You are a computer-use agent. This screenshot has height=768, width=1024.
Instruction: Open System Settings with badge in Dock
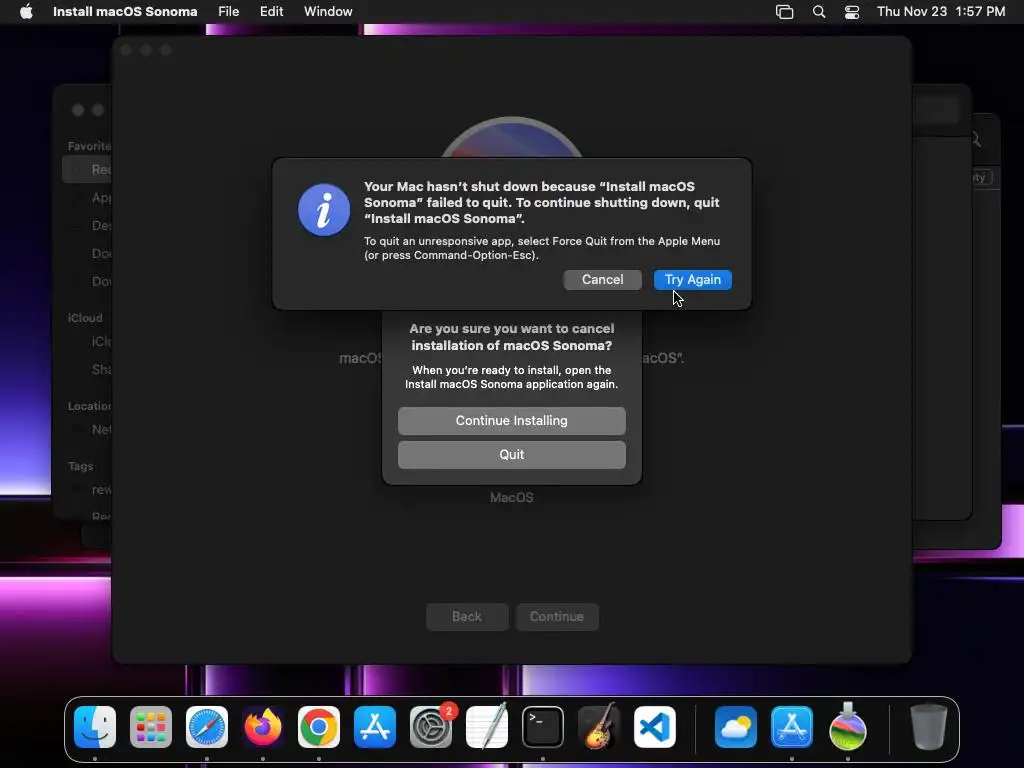tap(431, 727)
